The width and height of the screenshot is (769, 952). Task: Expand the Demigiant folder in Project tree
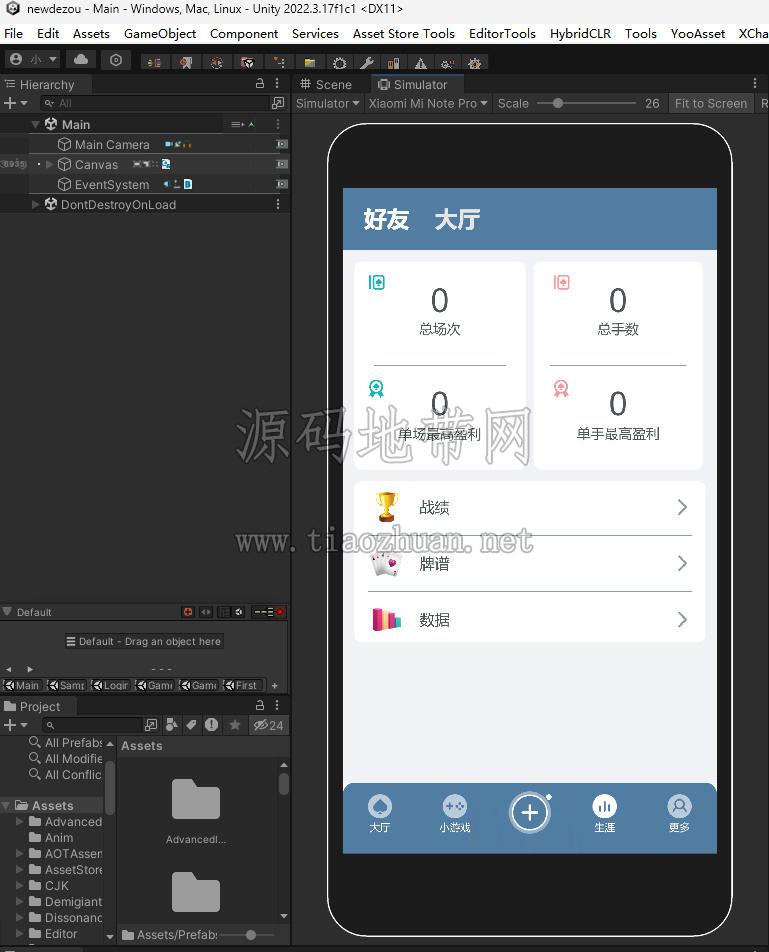pos(19,902)
